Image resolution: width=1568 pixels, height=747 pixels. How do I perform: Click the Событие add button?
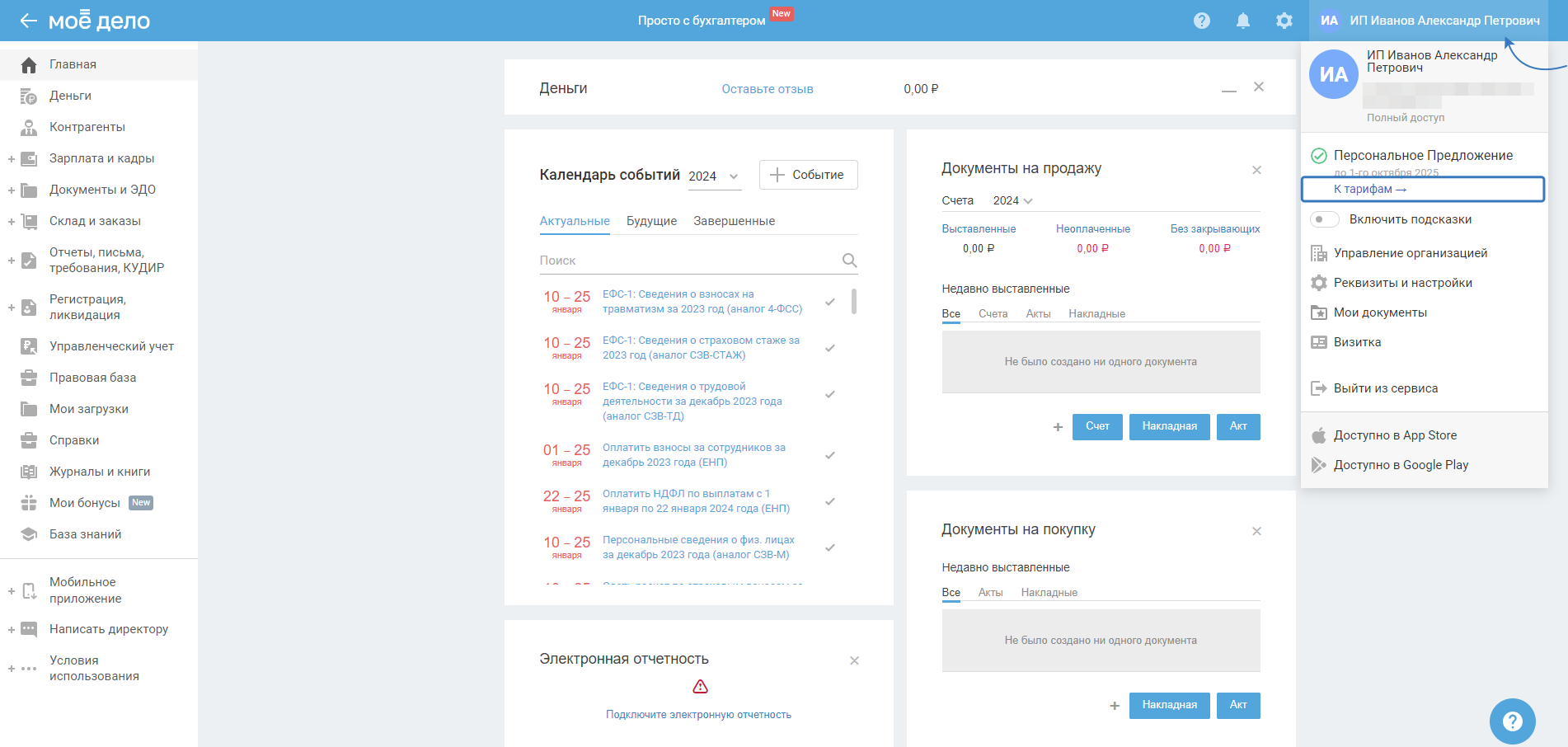coord(808,175)
